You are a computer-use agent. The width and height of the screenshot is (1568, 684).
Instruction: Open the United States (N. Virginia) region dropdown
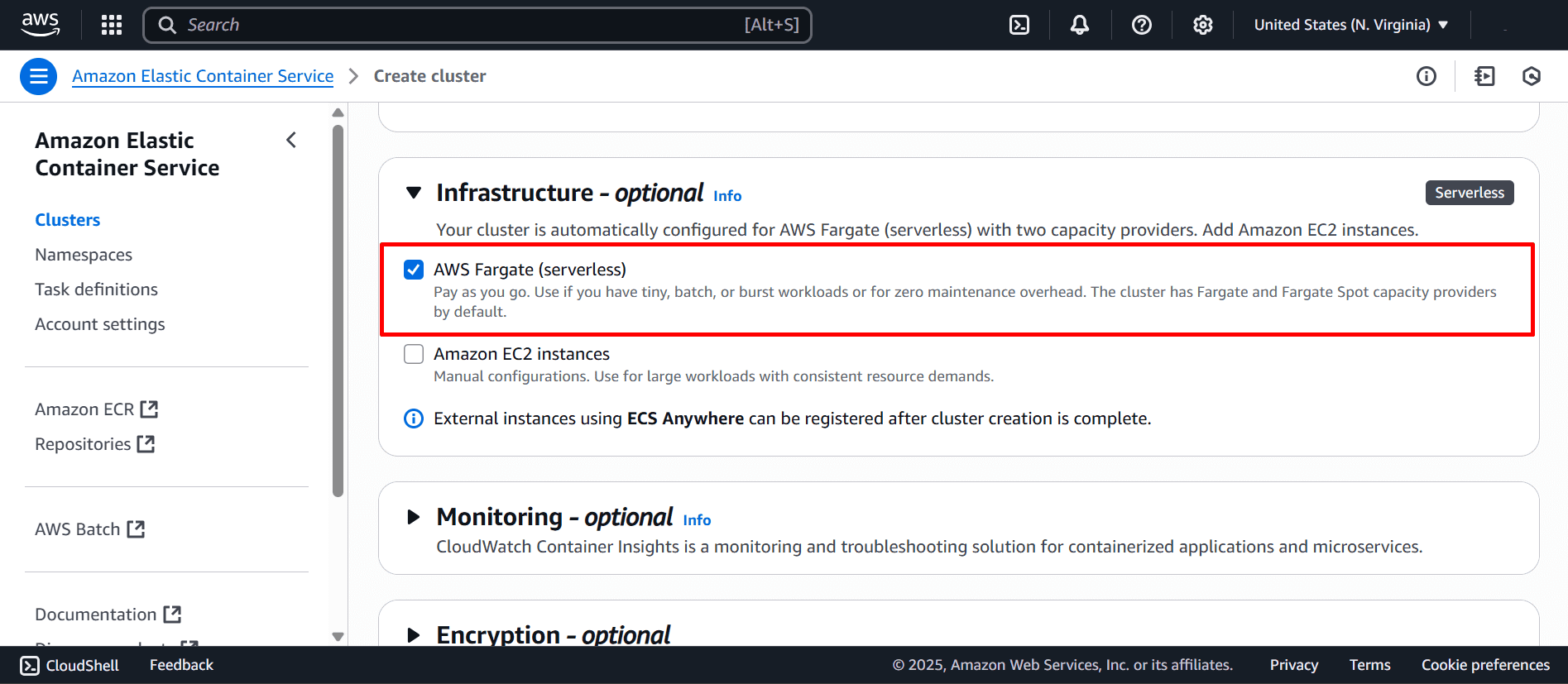(x=1351, y=25)
